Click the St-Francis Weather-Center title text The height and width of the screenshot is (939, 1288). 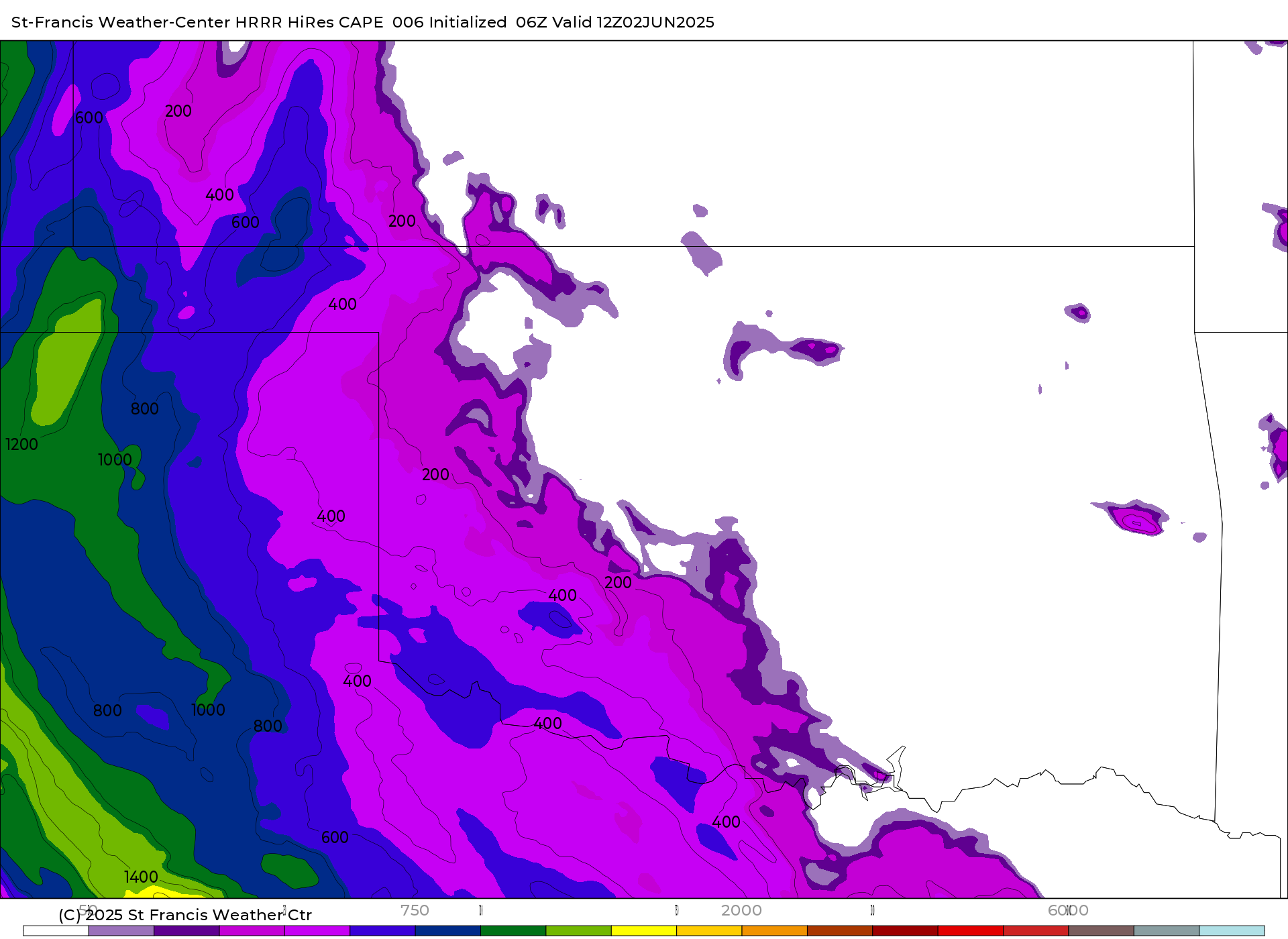(x=121, y=22)
